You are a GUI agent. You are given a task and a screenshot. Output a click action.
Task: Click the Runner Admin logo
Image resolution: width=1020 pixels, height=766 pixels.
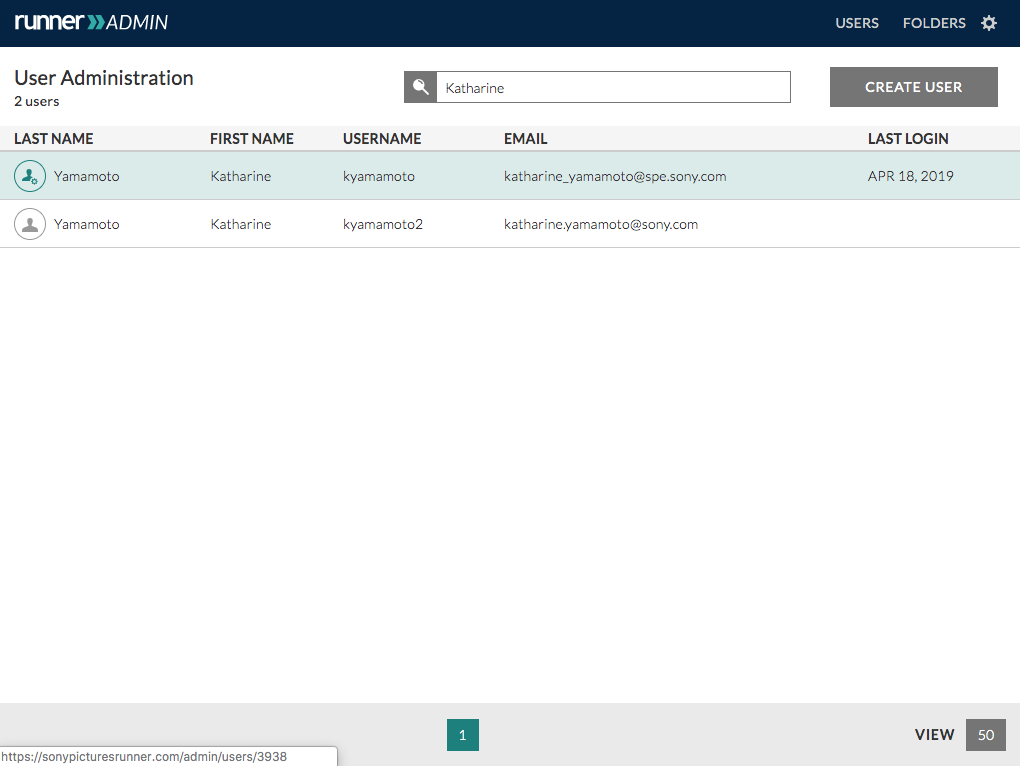91,22
